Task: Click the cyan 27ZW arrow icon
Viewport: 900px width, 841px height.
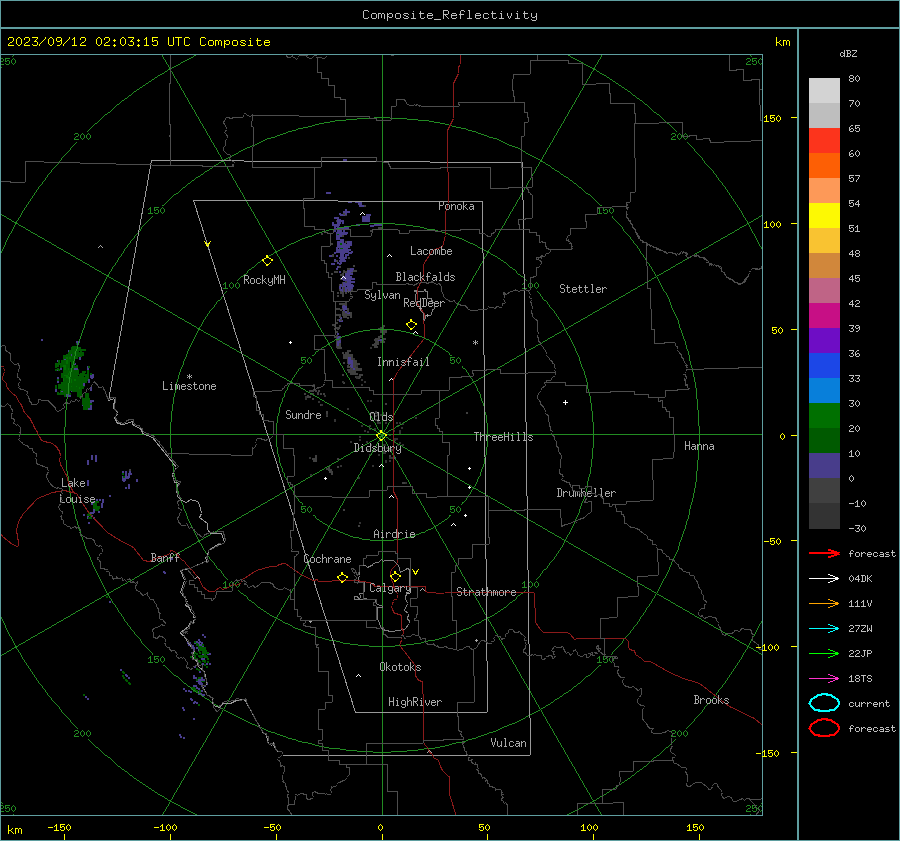Action: click(x=824, y=629)
